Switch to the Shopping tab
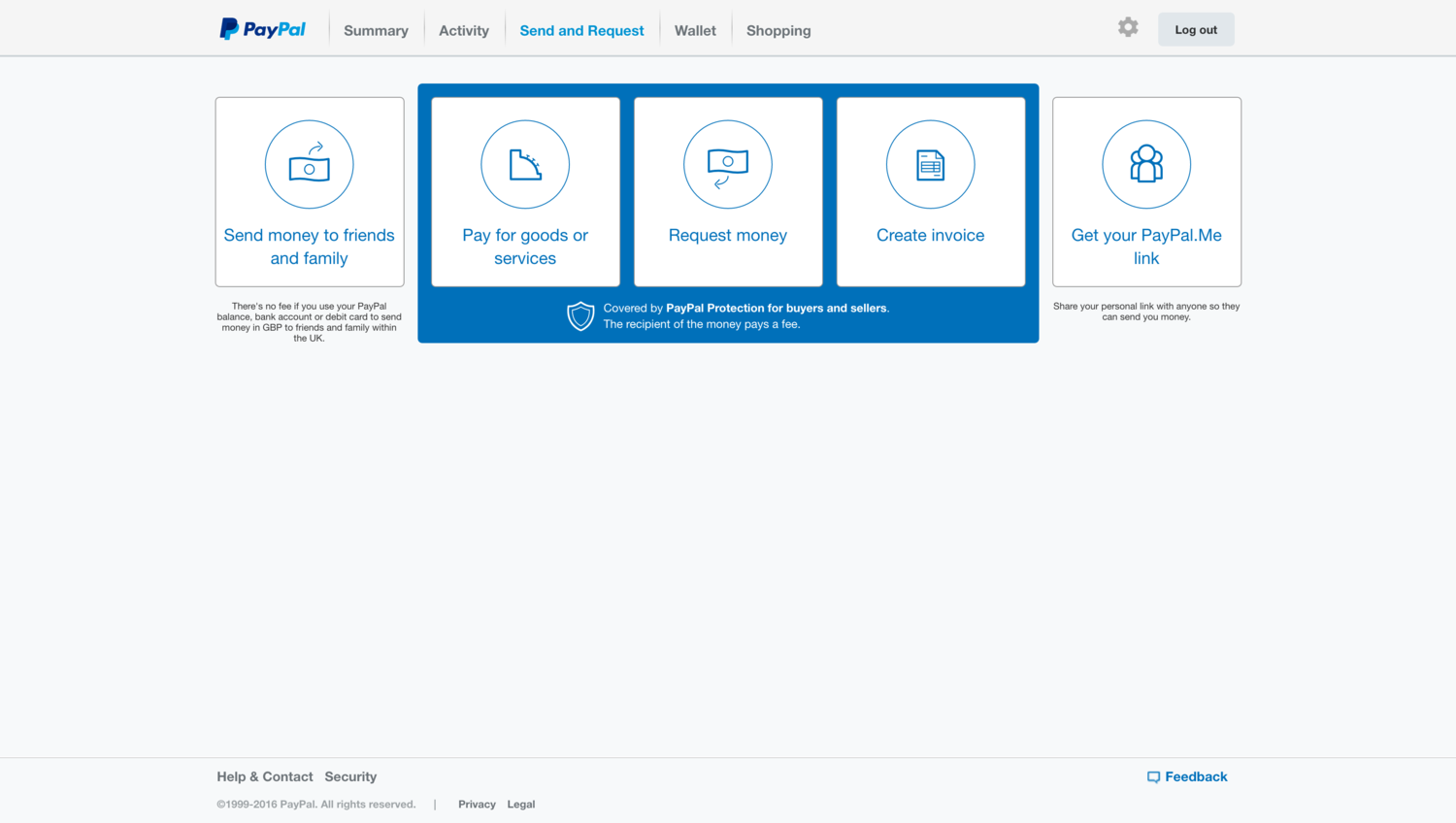The height and width of the screenshot is (823, 1456). tap(778, 30)
